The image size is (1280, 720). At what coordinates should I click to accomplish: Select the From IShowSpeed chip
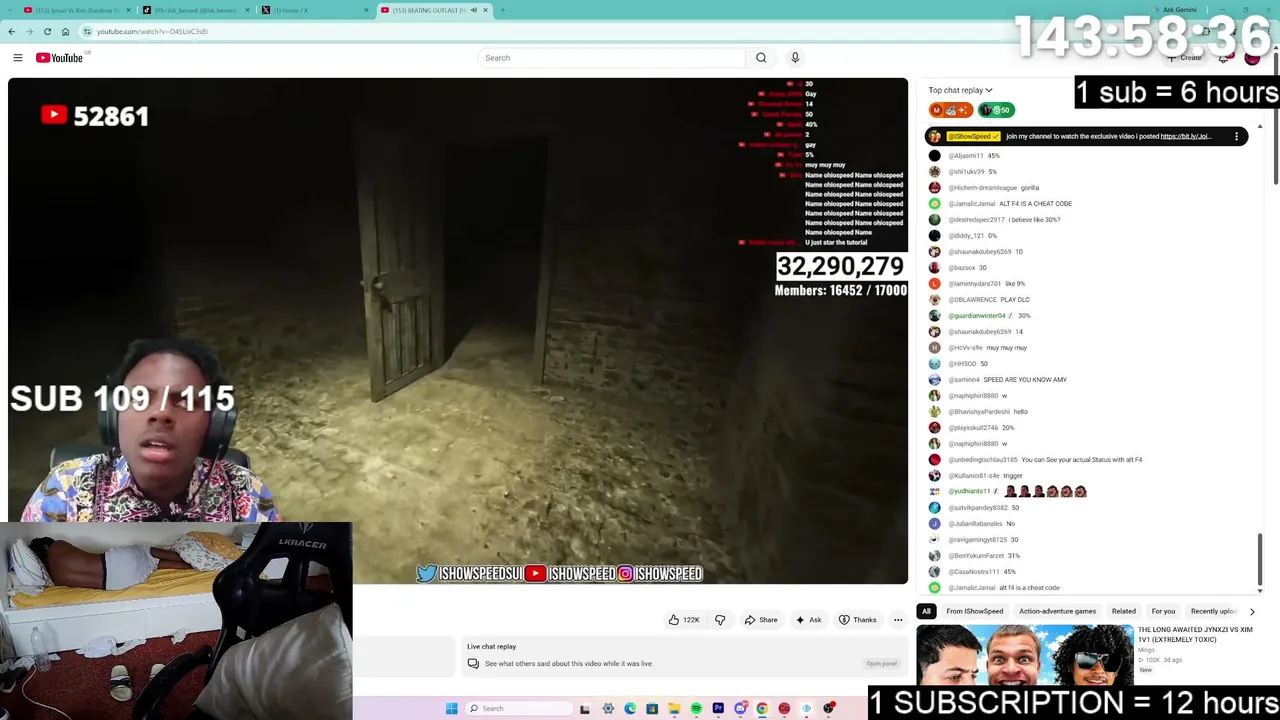point(974,611)
